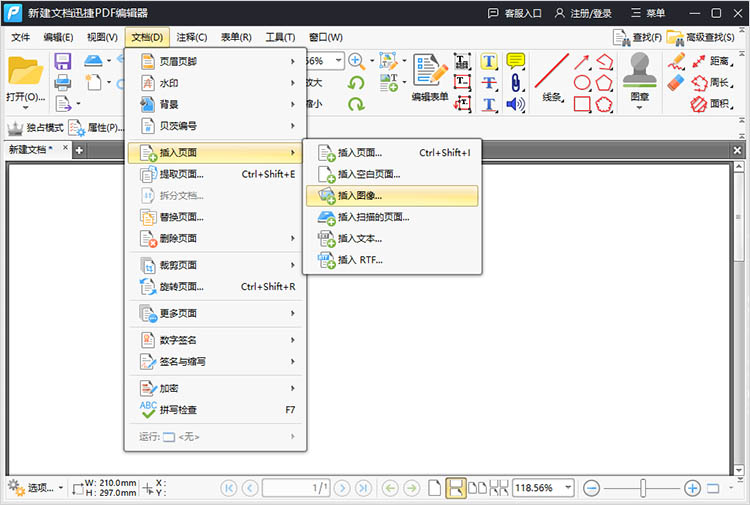The image size is (750, 505).
Task: Add a new document tab
Action: (79, 150)
